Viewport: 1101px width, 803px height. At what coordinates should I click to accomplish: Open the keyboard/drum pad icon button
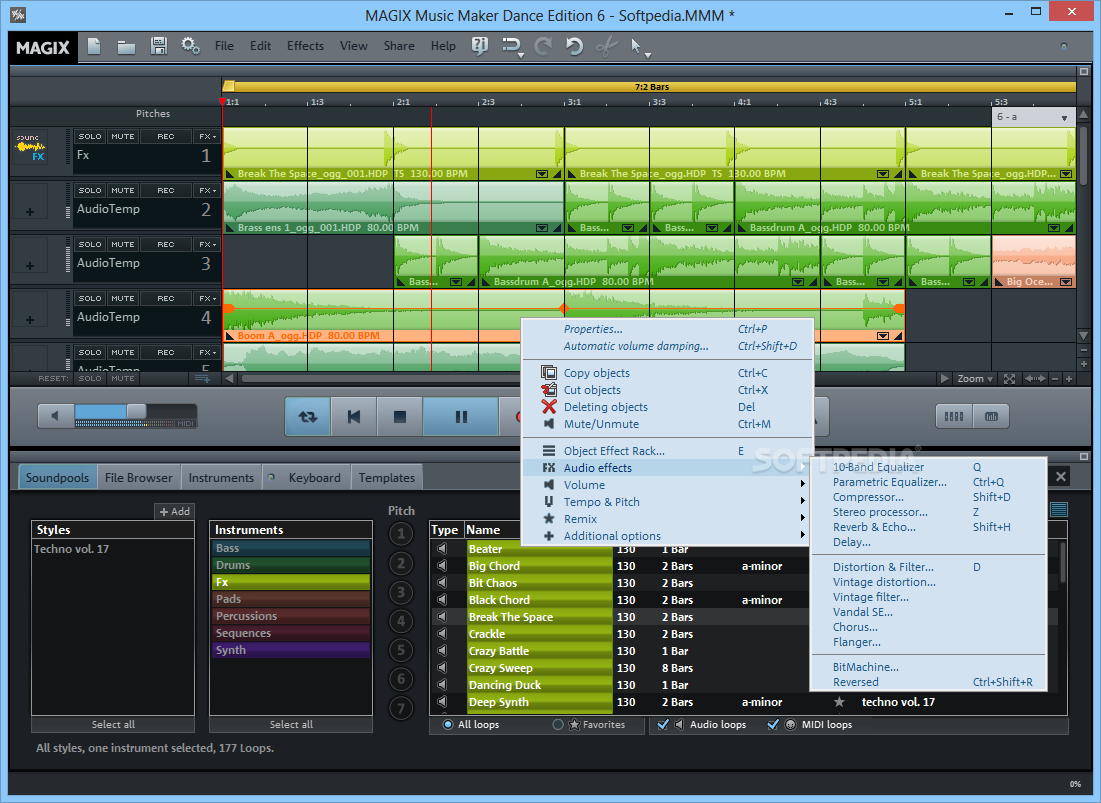point(991,416)
